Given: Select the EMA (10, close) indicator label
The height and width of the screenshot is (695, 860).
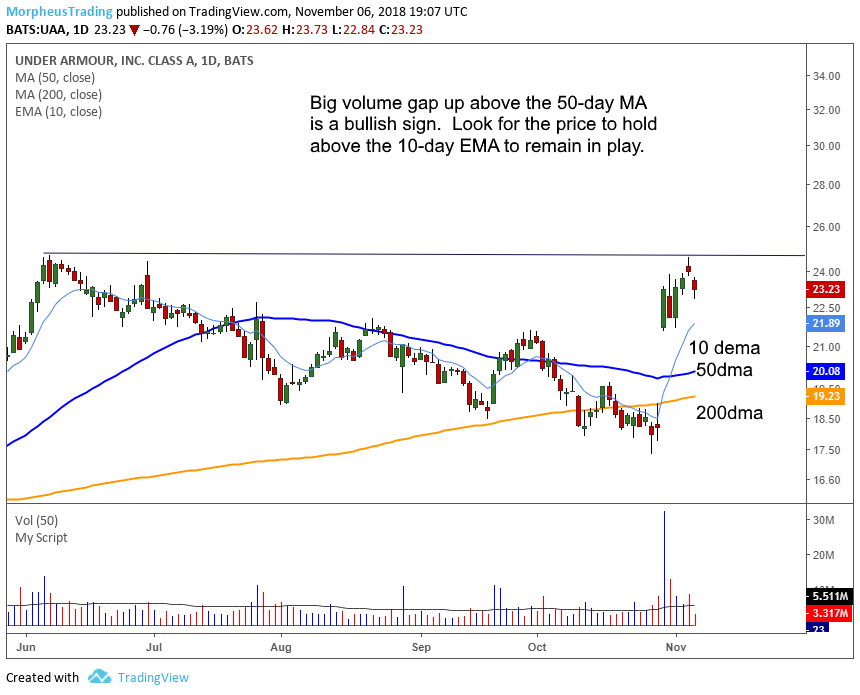Looking at the screenshot, I should click(58, 112).
